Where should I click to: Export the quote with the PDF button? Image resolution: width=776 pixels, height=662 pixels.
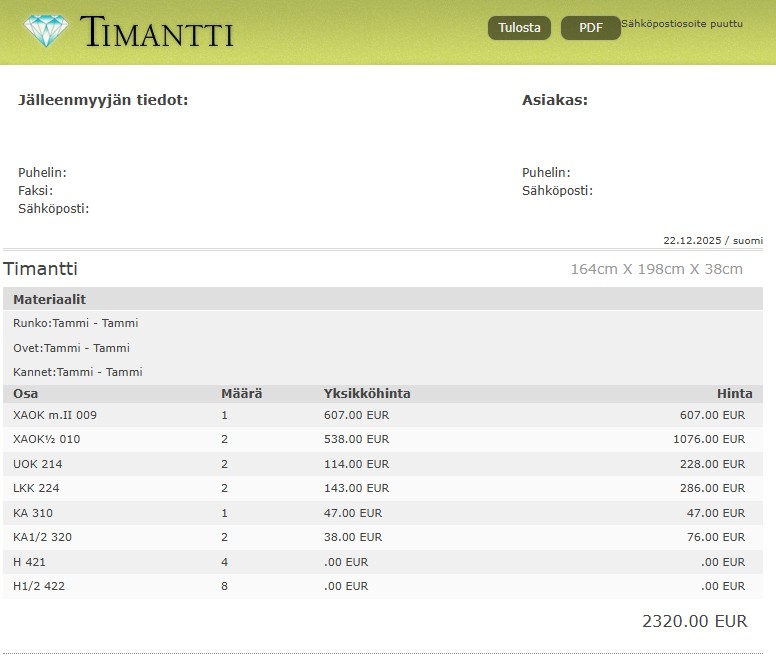click(590, 28)
